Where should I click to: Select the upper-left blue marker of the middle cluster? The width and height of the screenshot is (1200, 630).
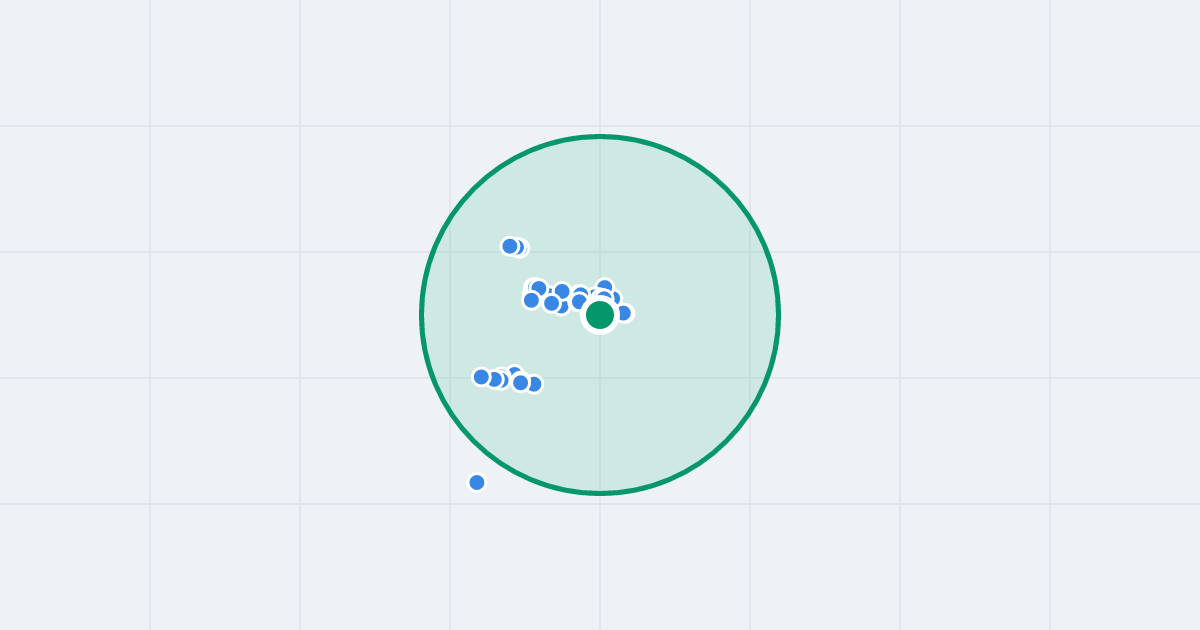[539, 288]
